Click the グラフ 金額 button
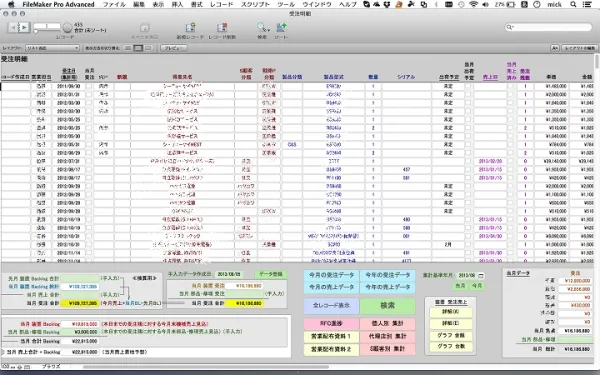This screenshot has width=600, height=375. click(x=451, y=336)
